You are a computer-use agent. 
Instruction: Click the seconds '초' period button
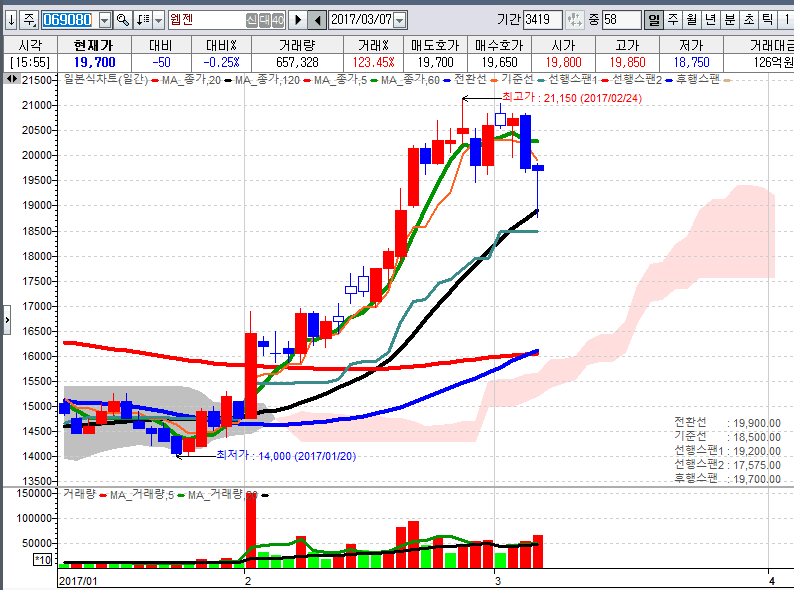pyautogui.click(x=748, y=19)
